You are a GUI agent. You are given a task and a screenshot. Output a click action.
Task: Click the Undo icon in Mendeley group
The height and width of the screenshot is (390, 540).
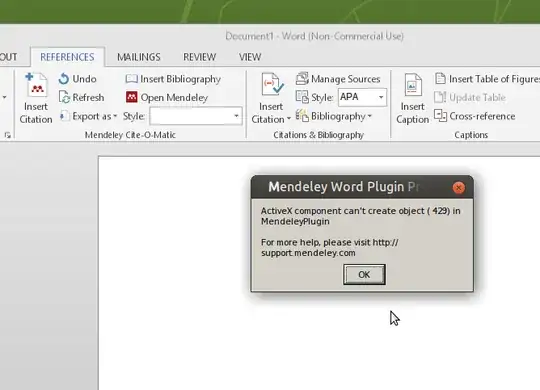(64, 79)
